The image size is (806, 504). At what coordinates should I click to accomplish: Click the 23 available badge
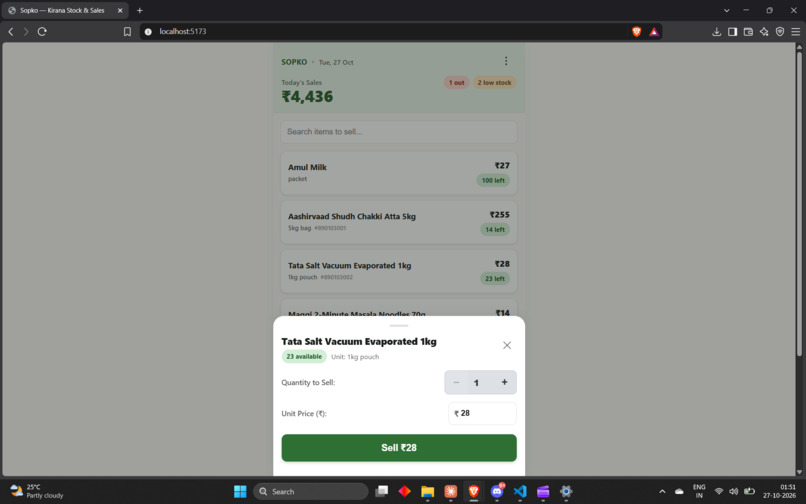[304, 356]
